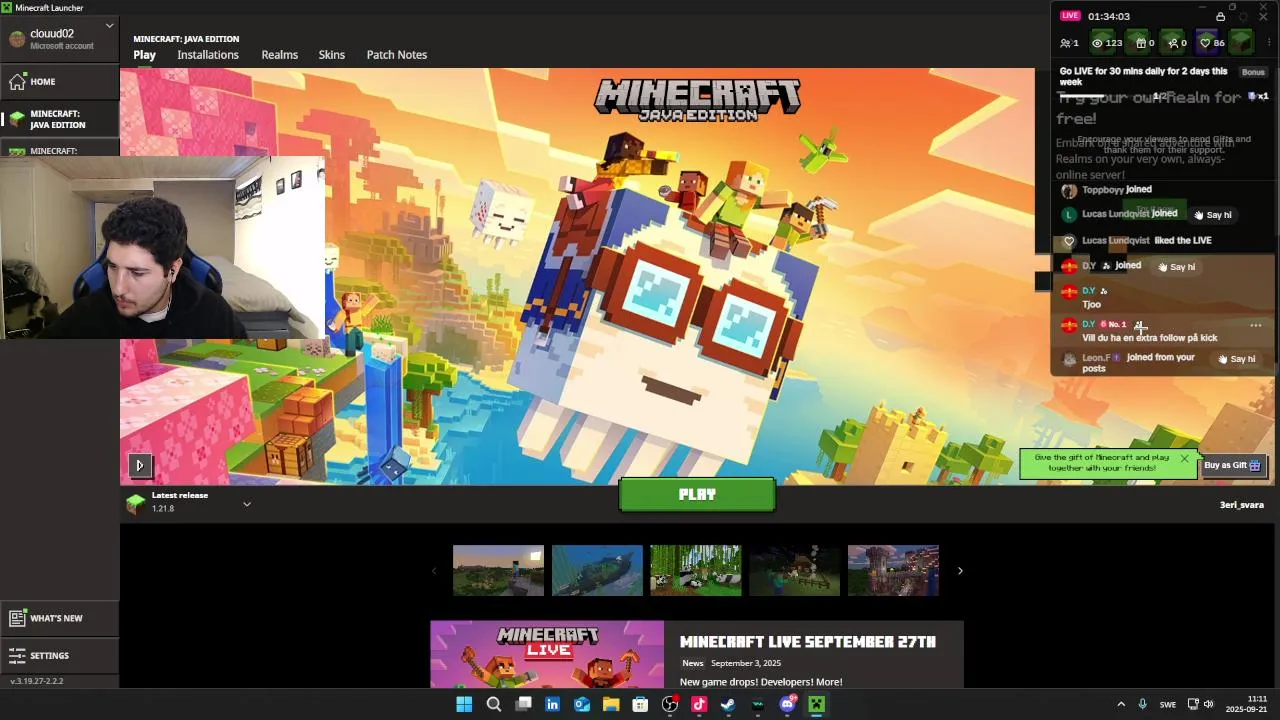
Task: Open the cherry blossom build carousel thumbnail
Action: point(893,570)
